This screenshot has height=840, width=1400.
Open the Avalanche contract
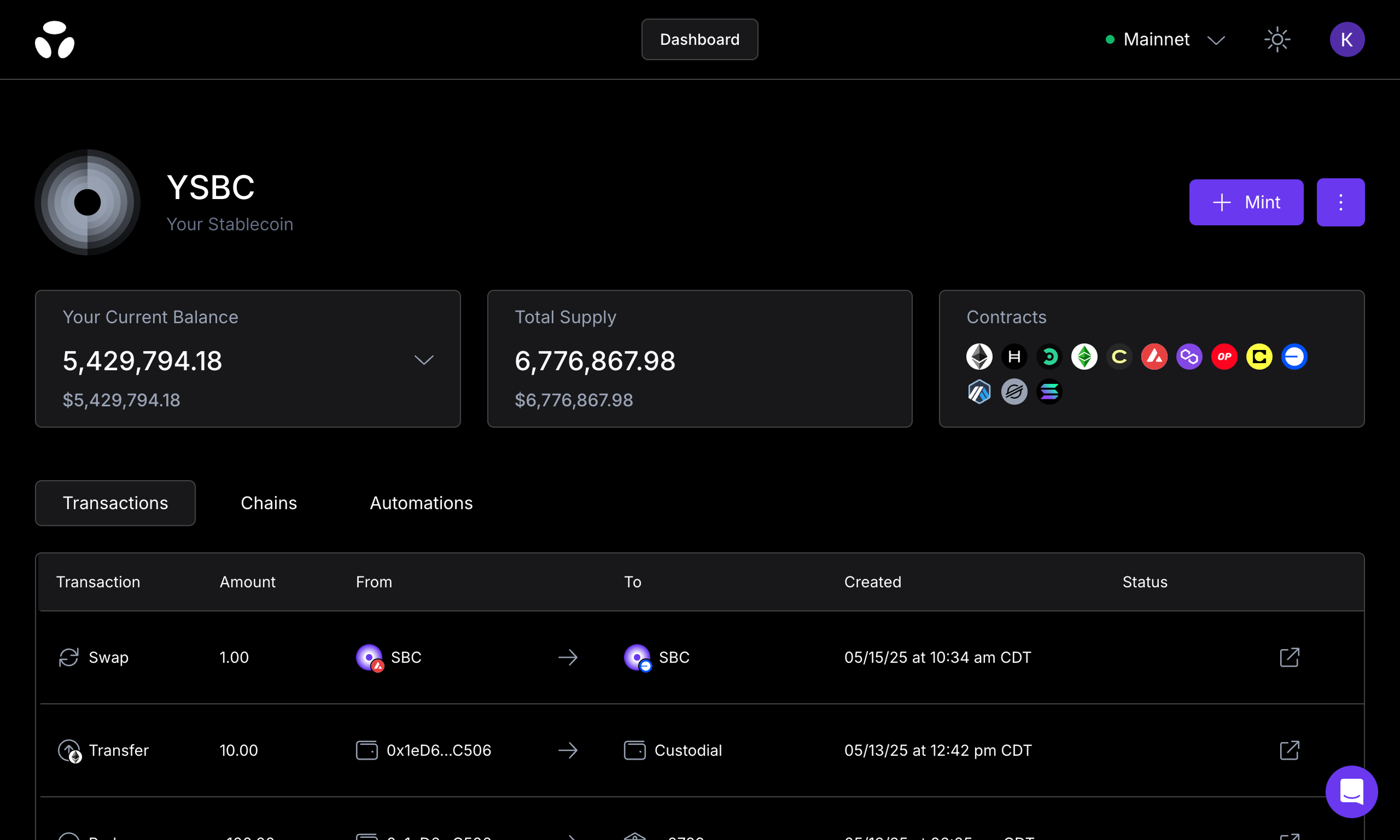(1154, 357)
